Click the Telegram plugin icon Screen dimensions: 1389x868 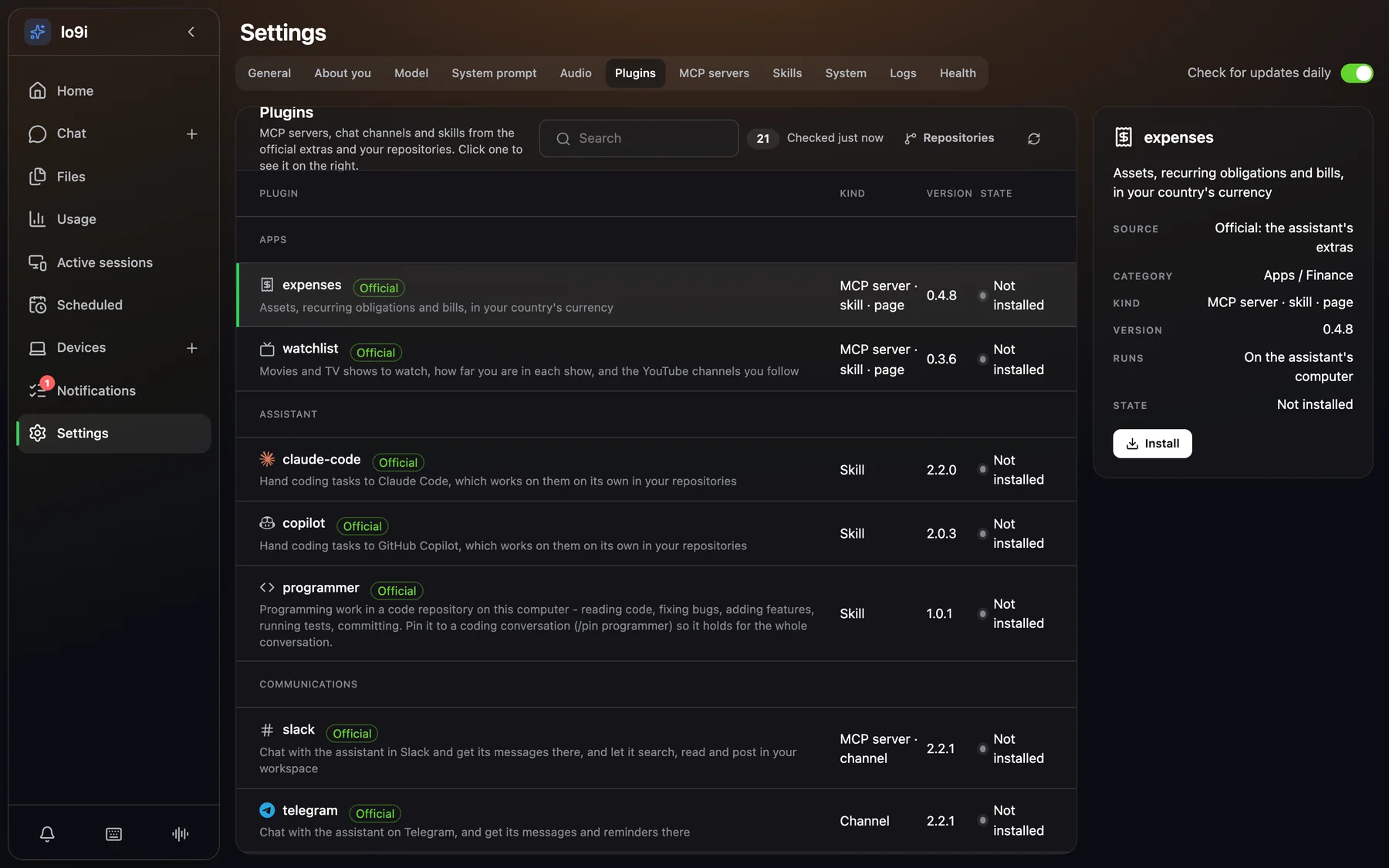tap(267, 810)
